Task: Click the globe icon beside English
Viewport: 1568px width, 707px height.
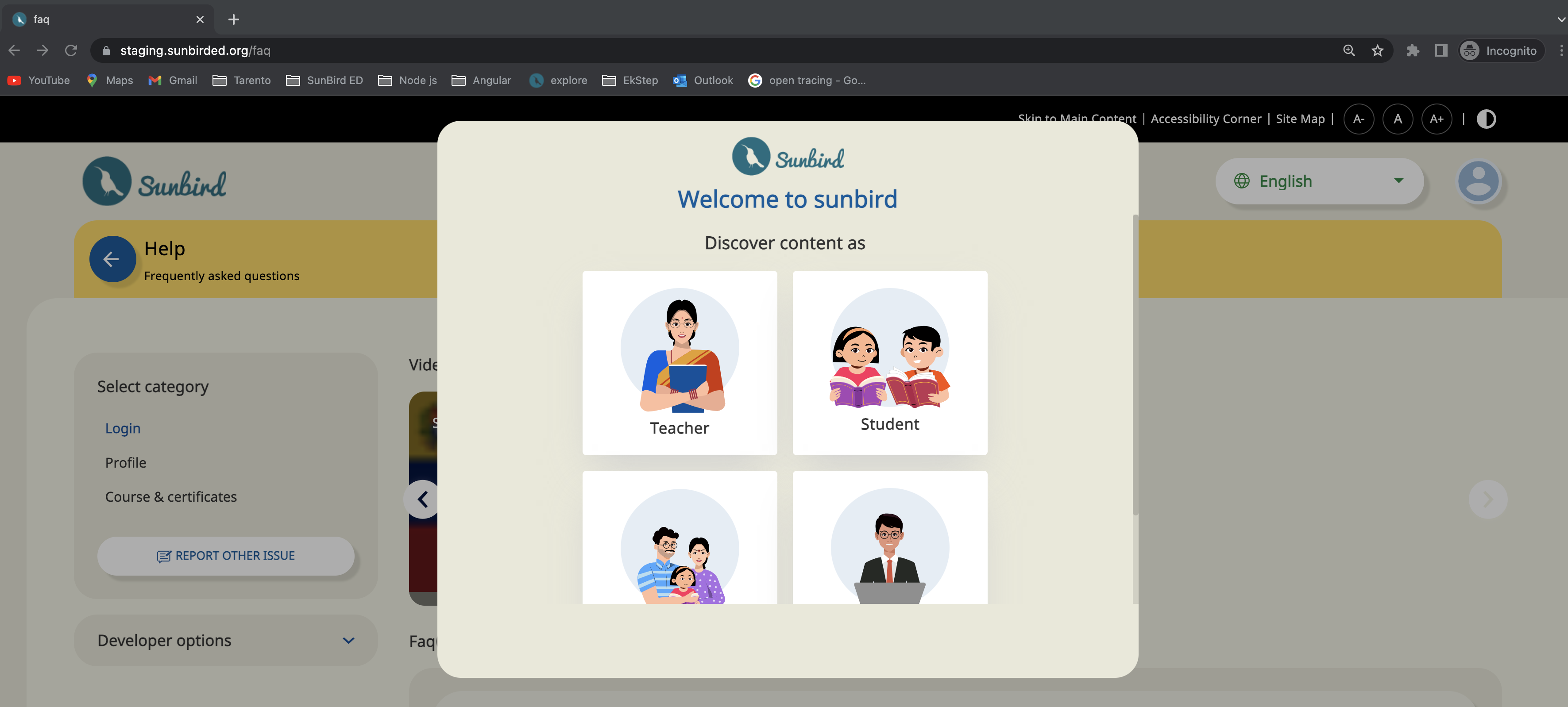Action: click(1242, 181)
